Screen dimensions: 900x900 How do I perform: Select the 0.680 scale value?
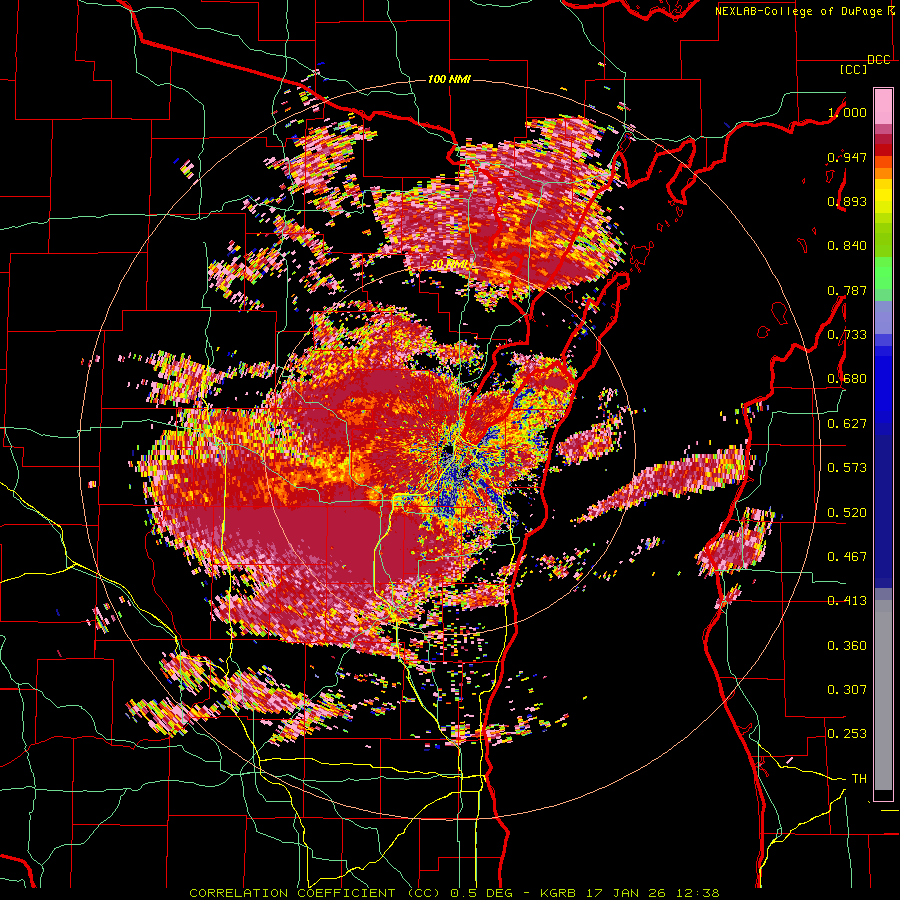click(847, 379)
